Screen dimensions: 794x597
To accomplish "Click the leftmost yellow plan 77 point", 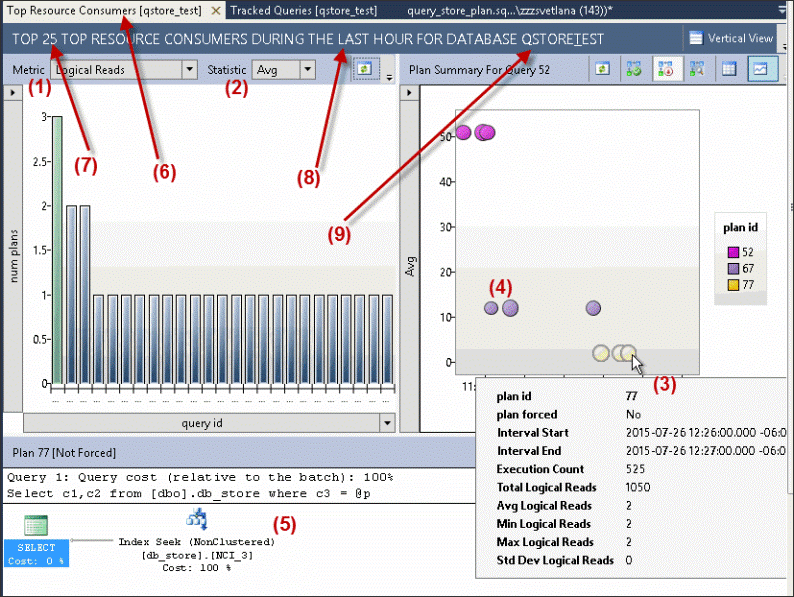I will (x=601, y=353).
